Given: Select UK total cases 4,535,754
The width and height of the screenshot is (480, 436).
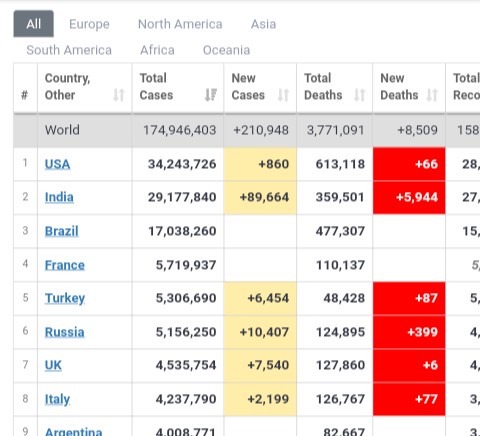Looking at the screenshot, I should pos(186,365).
